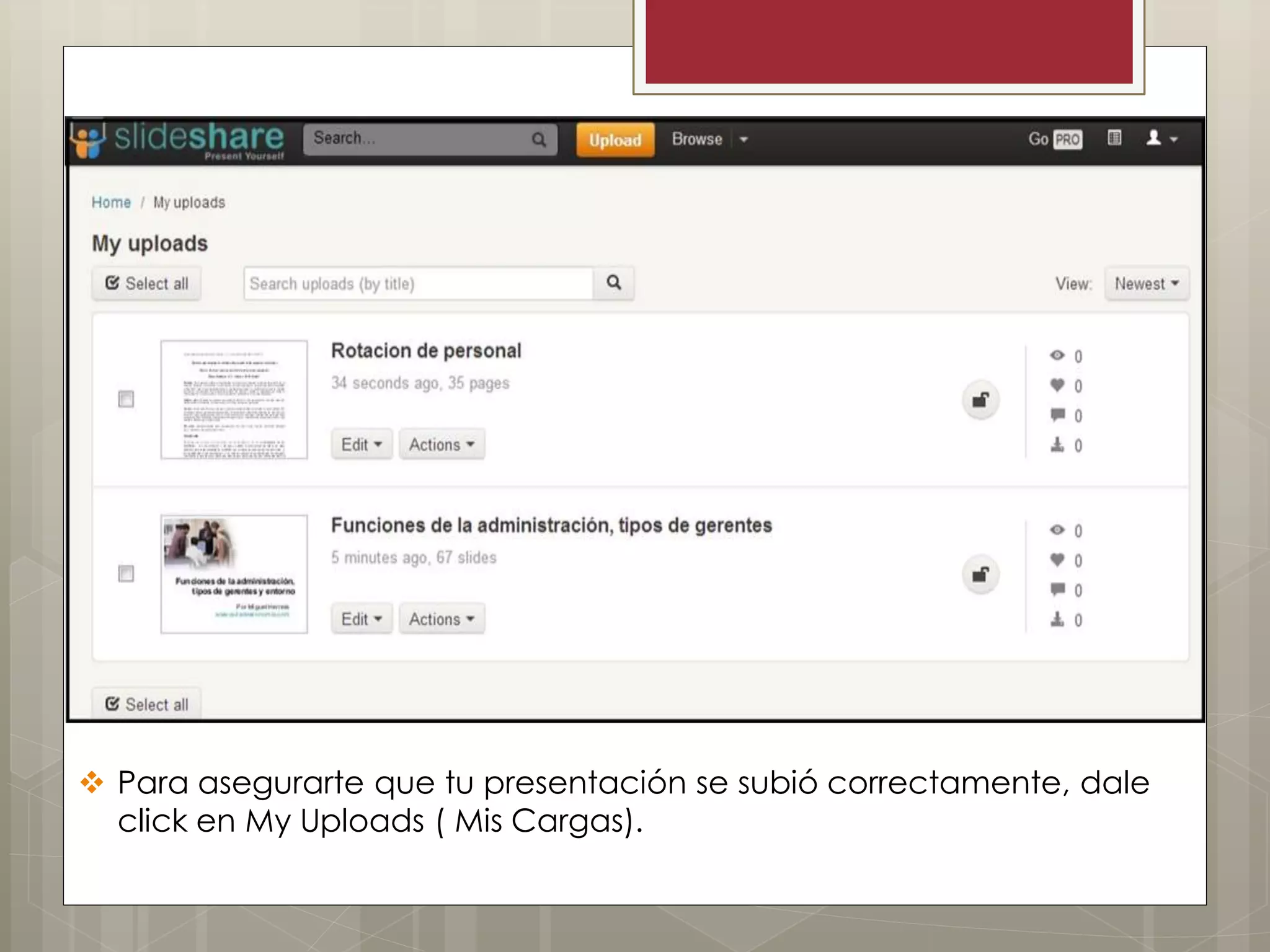The width and height of the screenshot is (1270, 952).
Task: Open Funciones de la administración title link
Action: coord(551,526)
